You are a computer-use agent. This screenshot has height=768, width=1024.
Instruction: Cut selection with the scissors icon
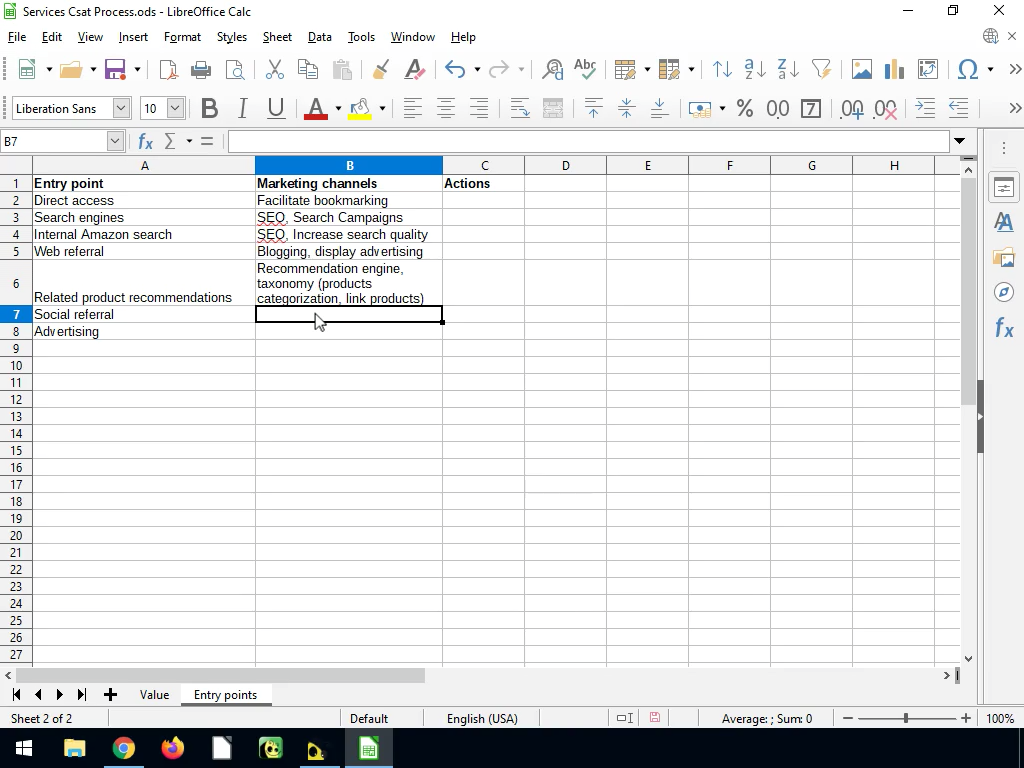275,69
